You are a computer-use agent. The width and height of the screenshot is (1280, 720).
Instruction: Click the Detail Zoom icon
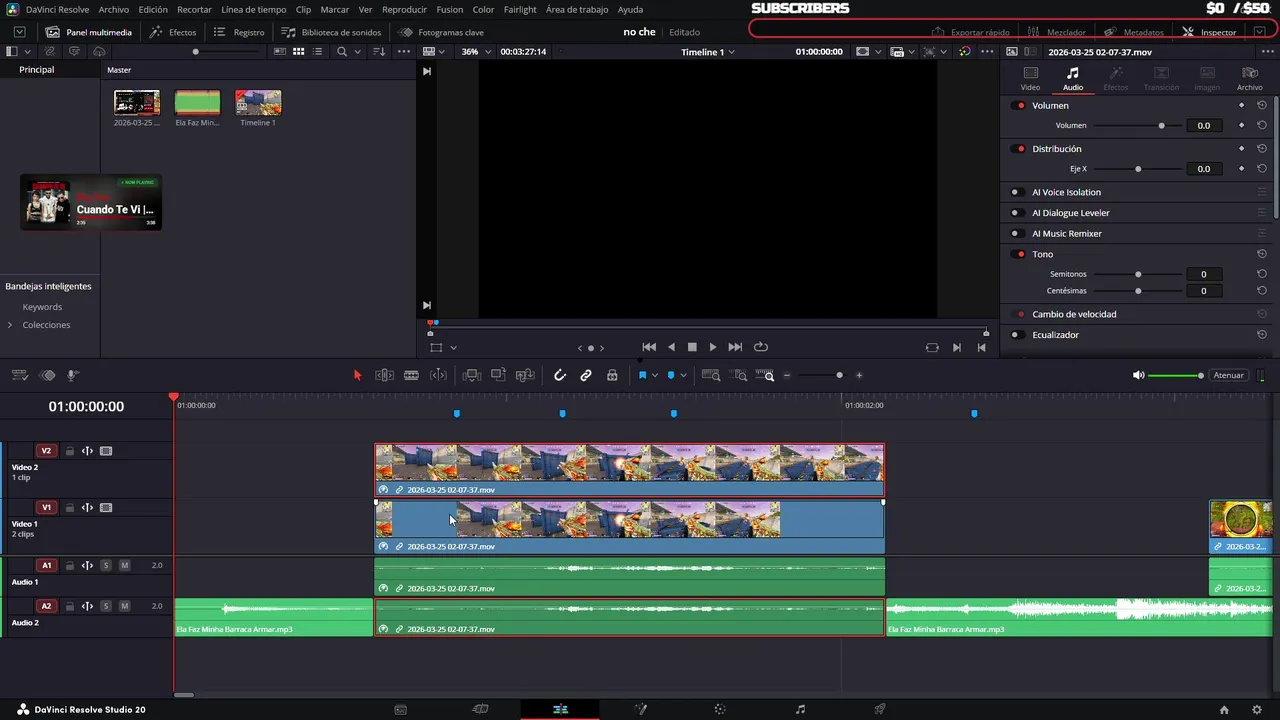point(740,375)
